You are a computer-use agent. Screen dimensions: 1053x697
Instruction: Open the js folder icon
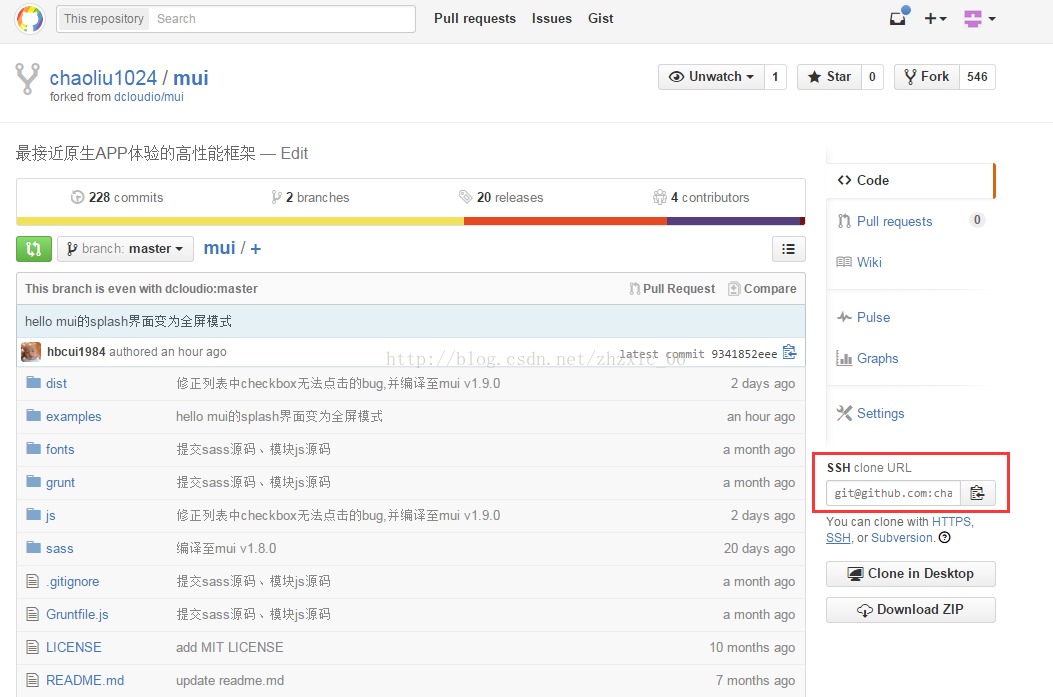point(34,514)
